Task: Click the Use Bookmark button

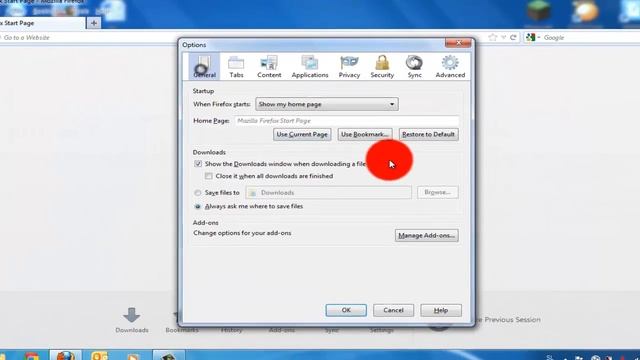Action: coord(364,134)
